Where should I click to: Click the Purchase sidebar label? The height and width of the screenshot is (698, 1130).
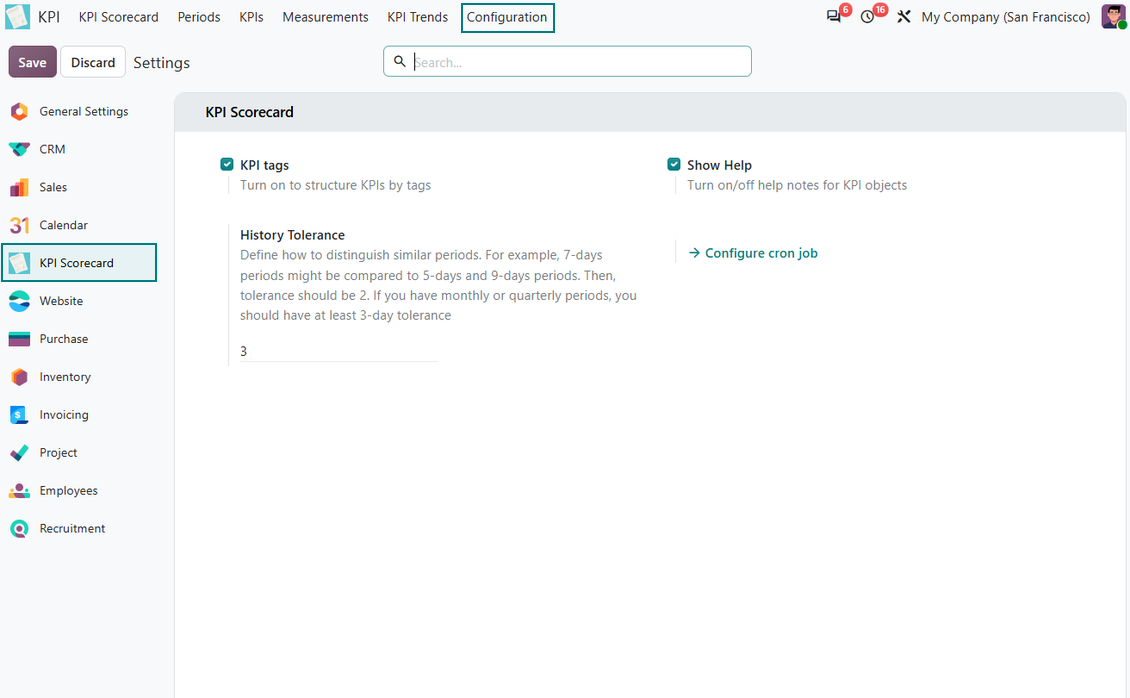[x=63, y=339]
